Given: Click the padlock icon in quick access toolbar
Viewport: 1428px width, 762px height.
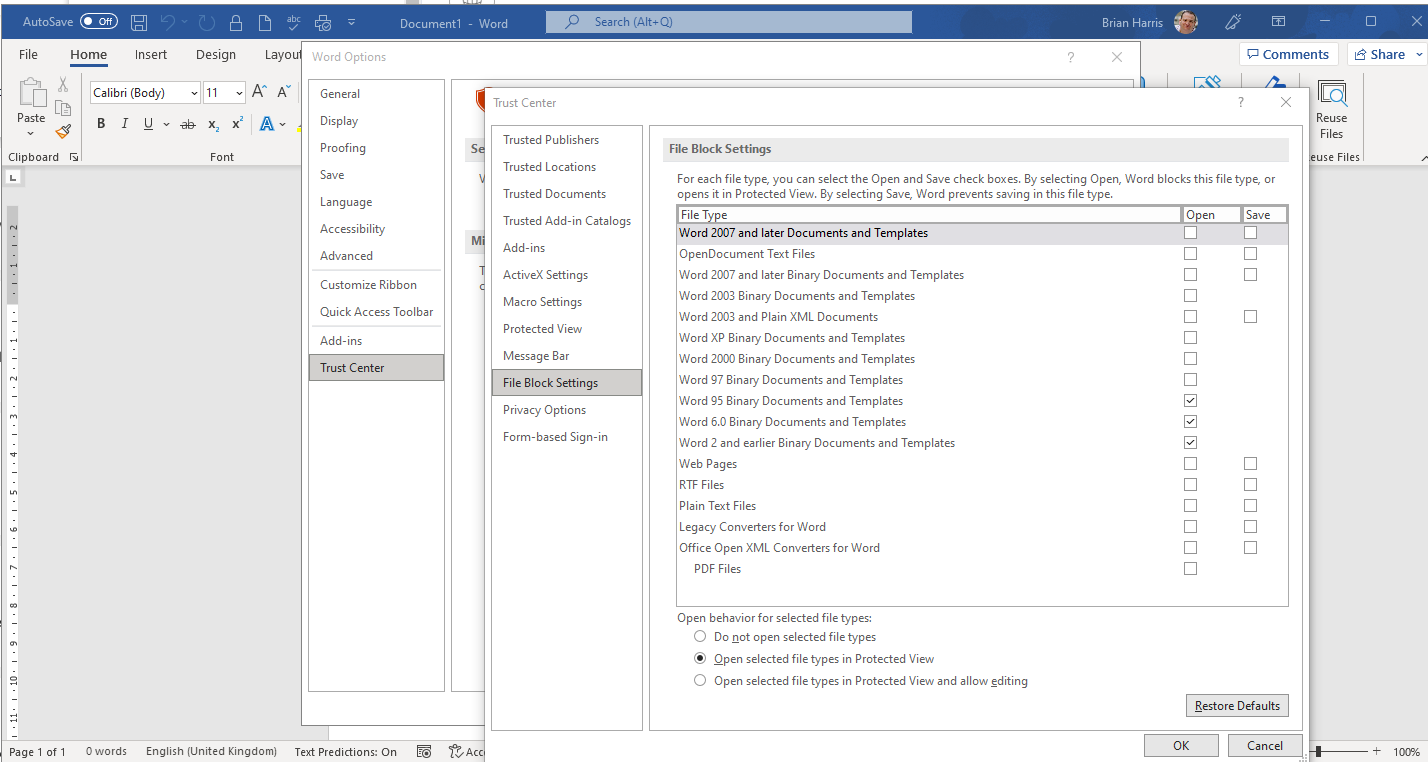Looking at the screenshot, I should pos(235,22).
